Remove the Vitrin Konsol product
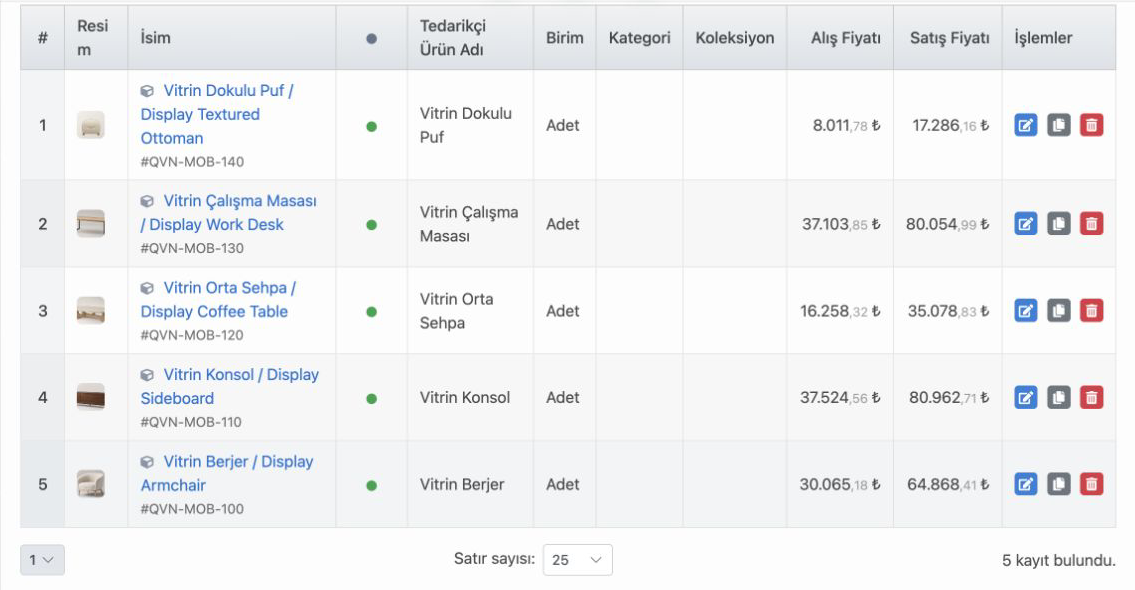This screenshot has width=1135, height=590. (1092, 397)
